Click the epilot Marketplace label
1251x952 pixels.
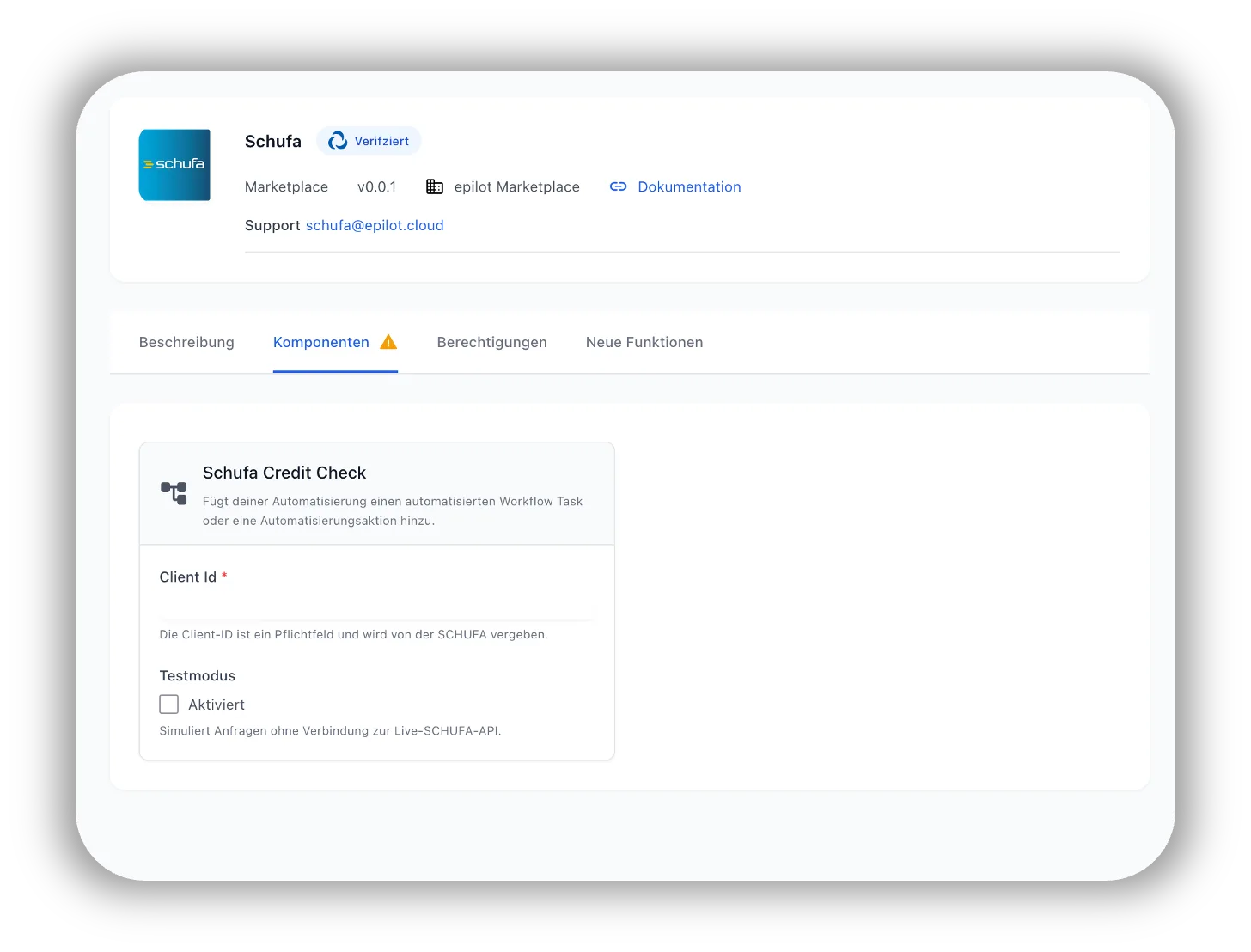tap(517, 187)
